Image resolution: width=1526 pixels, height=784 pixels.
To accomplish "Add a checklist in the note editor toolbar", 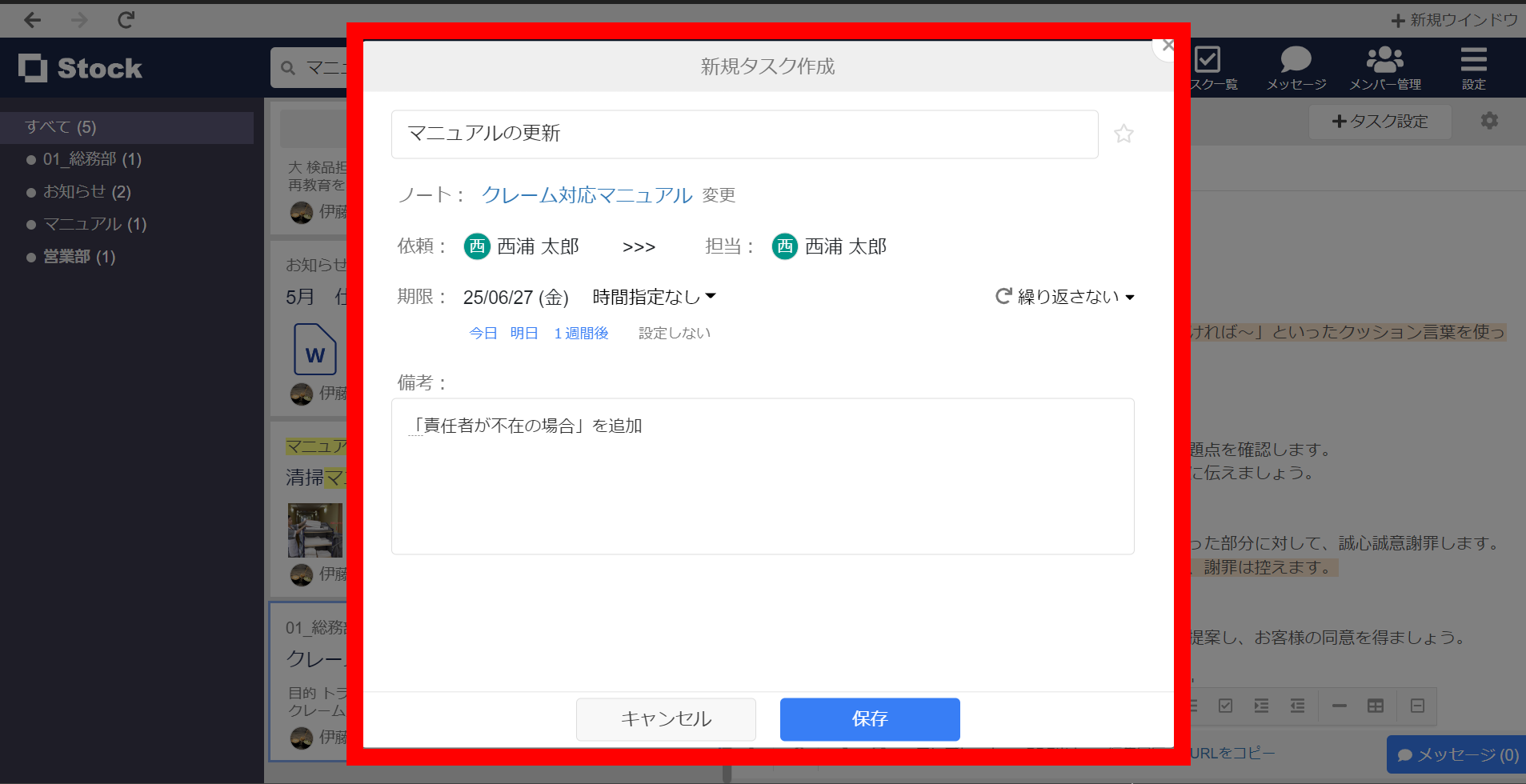I will pyautogui.click(x=1226, y=706).
